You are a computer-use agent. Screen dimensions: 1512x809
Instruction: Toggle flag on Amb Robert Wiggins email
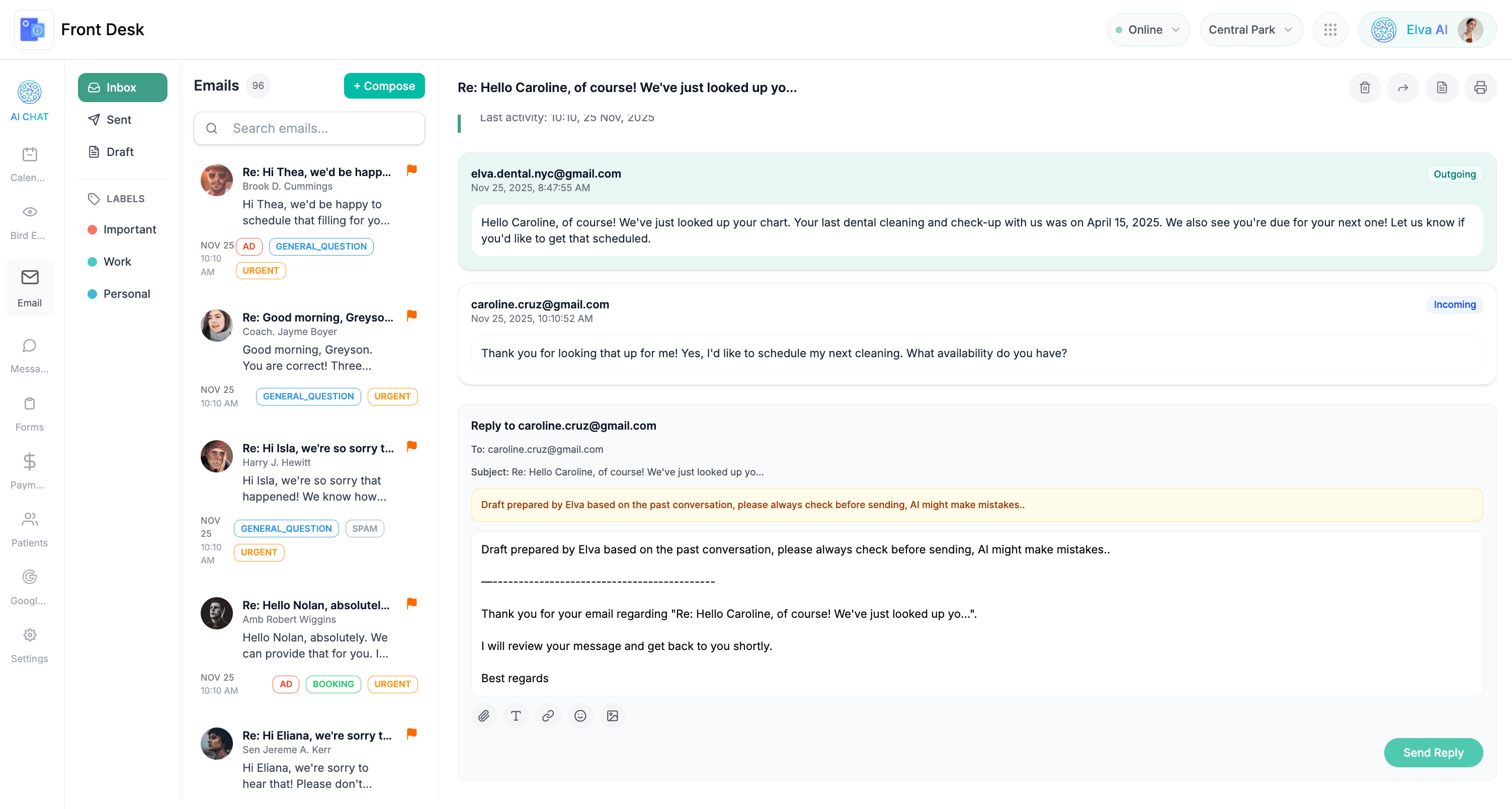click(411, 603)
